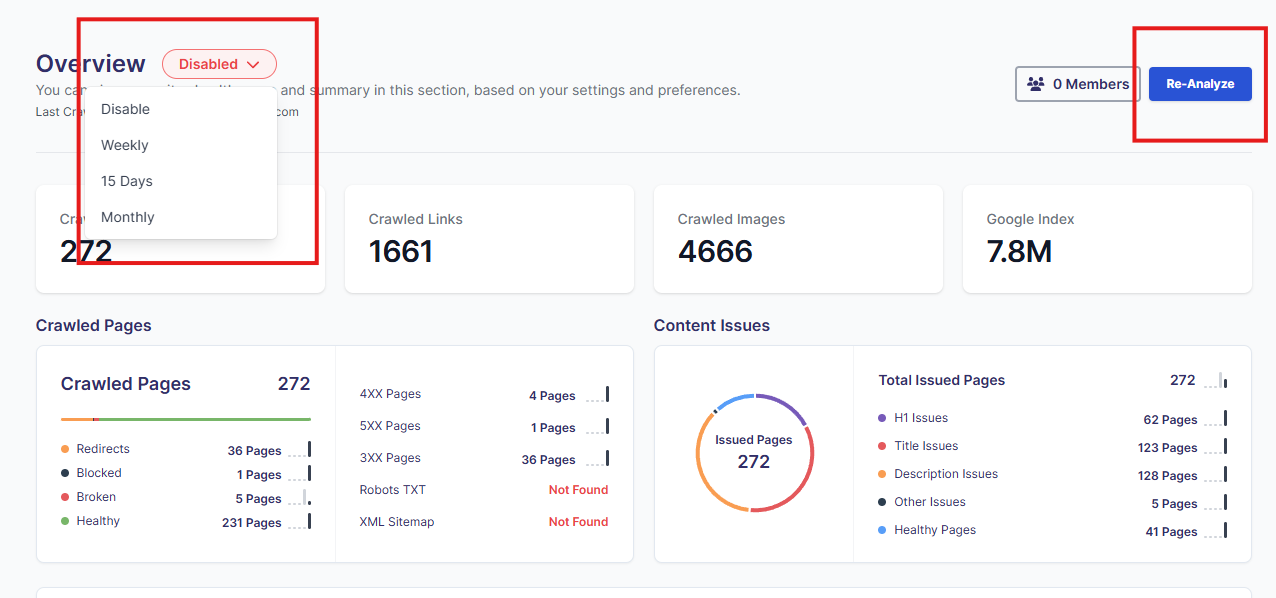Open the Google Index 7.8M card
1276x598 pixels.
(x=1106, y=239)
